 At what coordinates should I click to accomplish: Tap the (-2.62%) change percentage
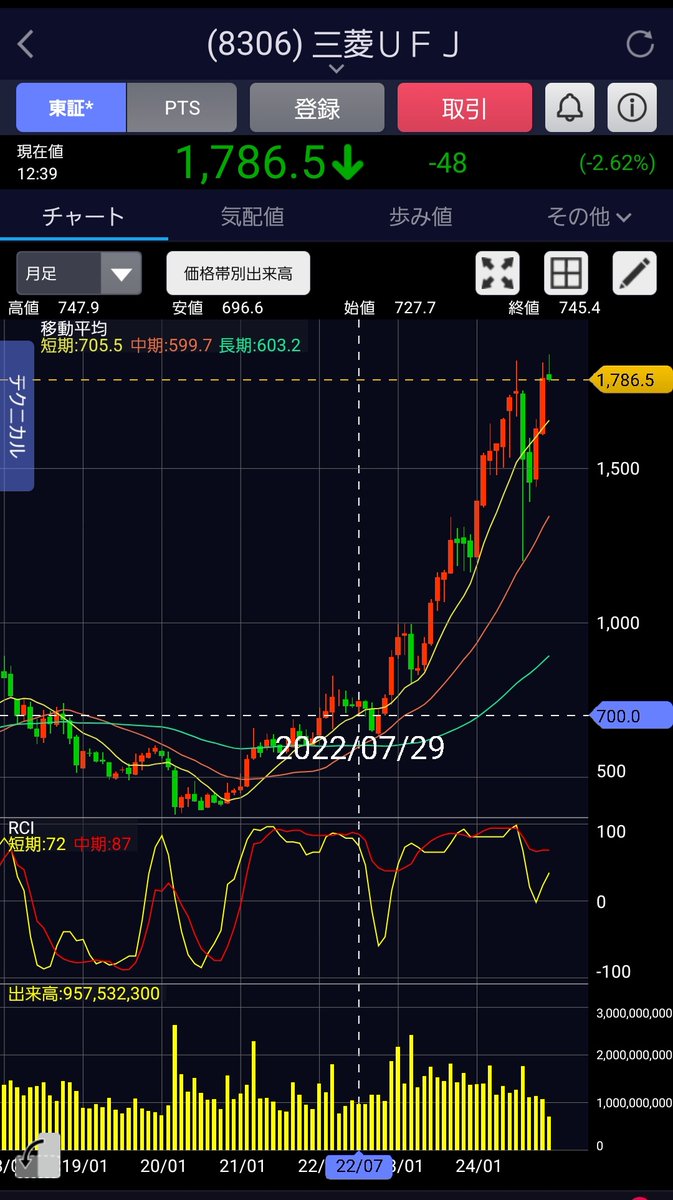[617, 163]
